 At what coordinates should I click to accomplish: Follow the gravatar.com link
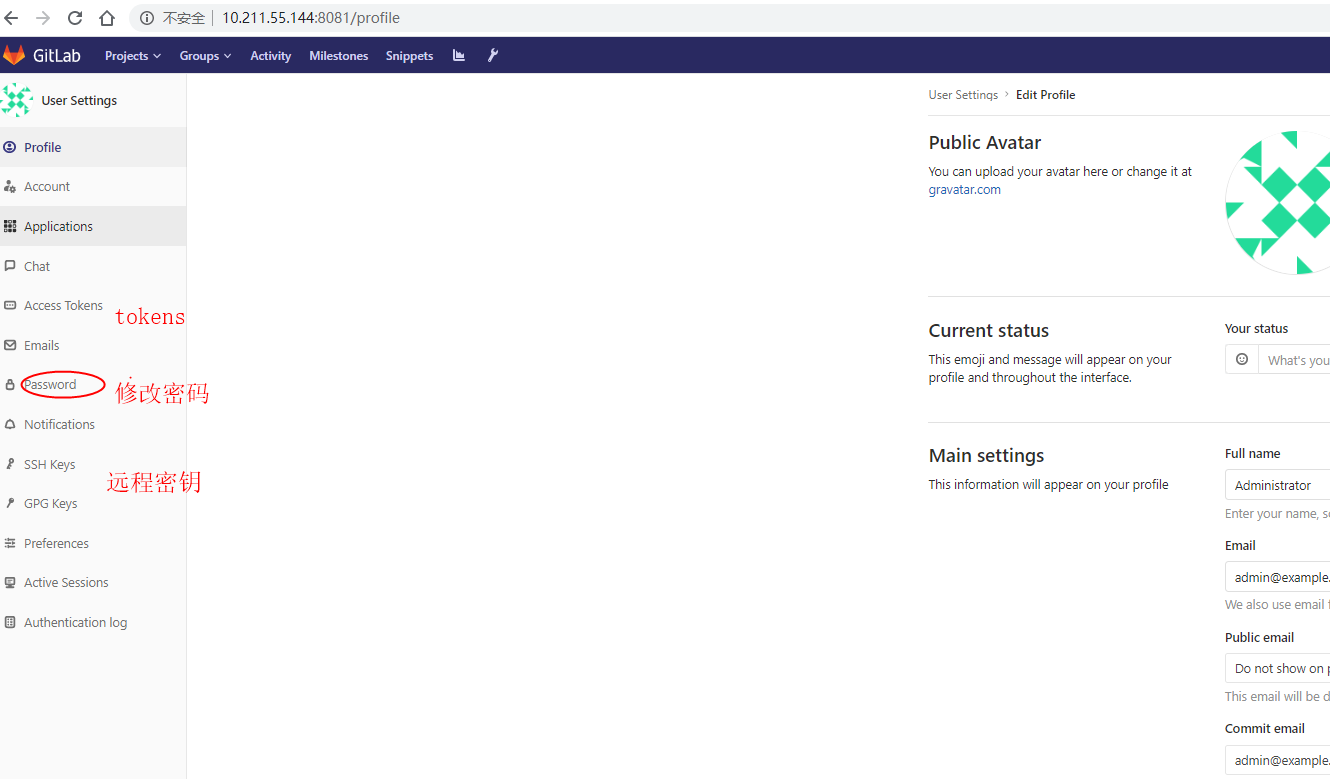click(x=964, y=190)
